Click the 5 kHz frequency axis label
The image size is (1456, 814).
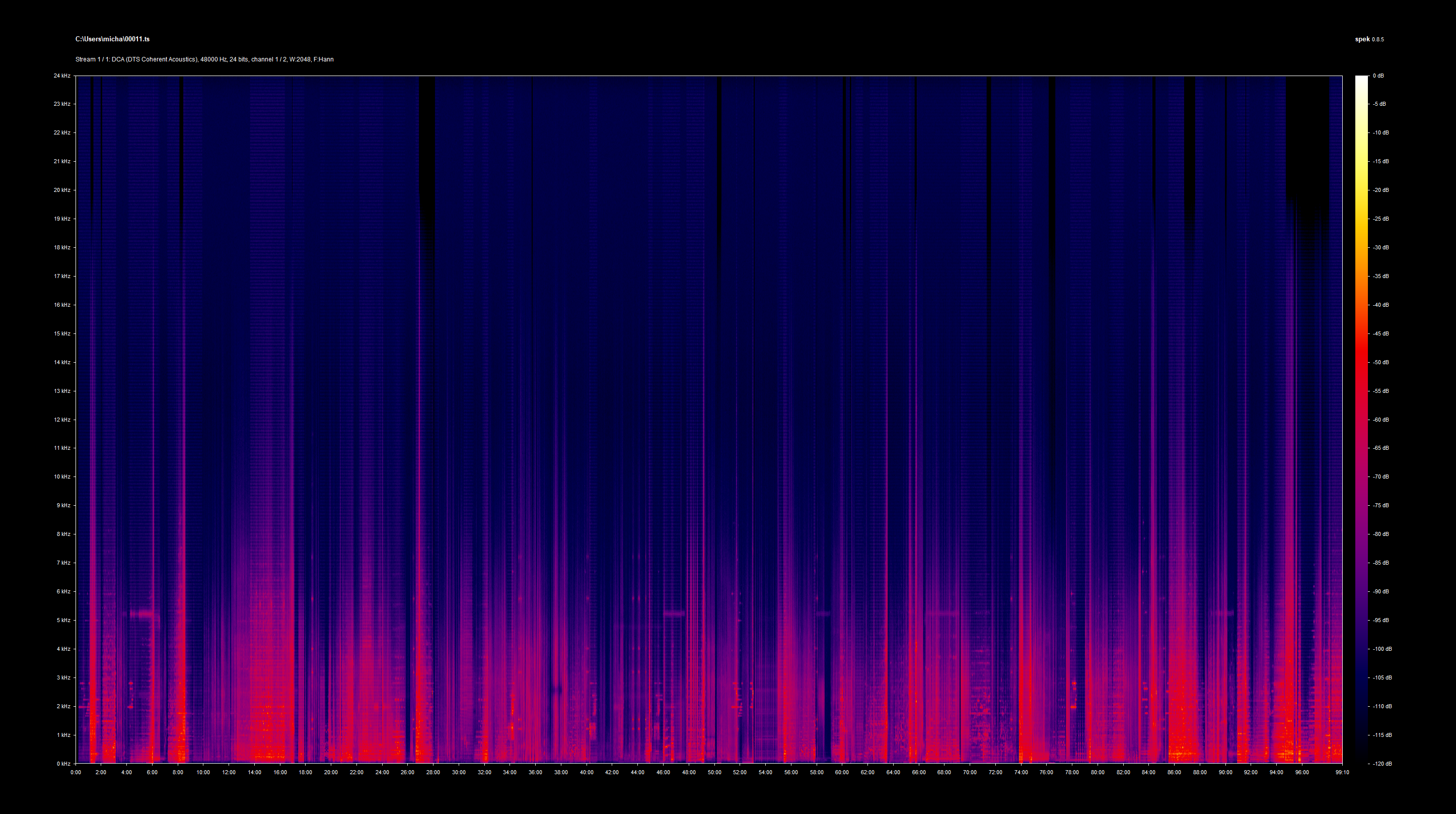[63, 621]
